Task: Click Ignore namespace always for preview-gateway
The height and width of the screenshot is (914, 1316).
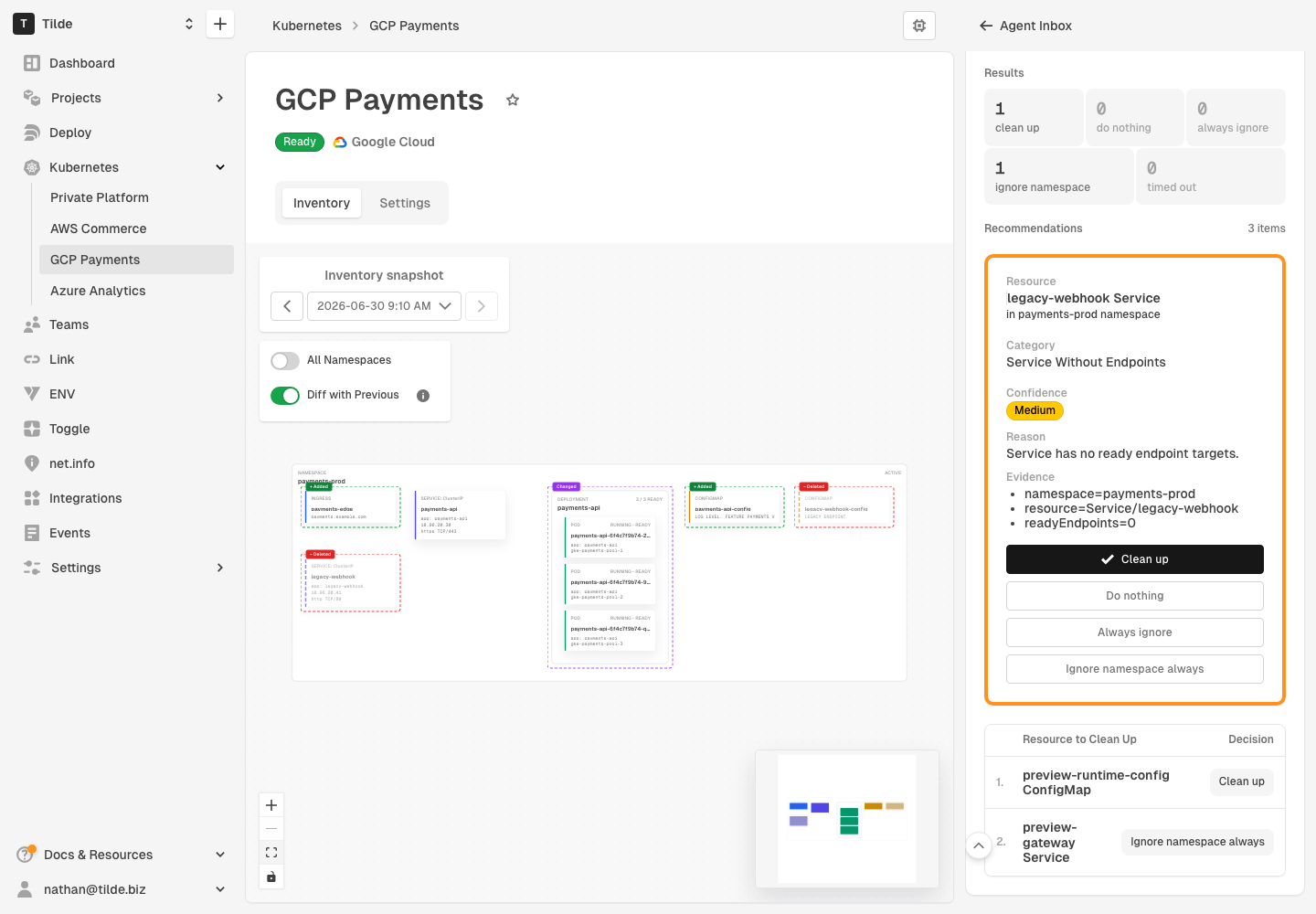Action: click(x=1197, y=842)
